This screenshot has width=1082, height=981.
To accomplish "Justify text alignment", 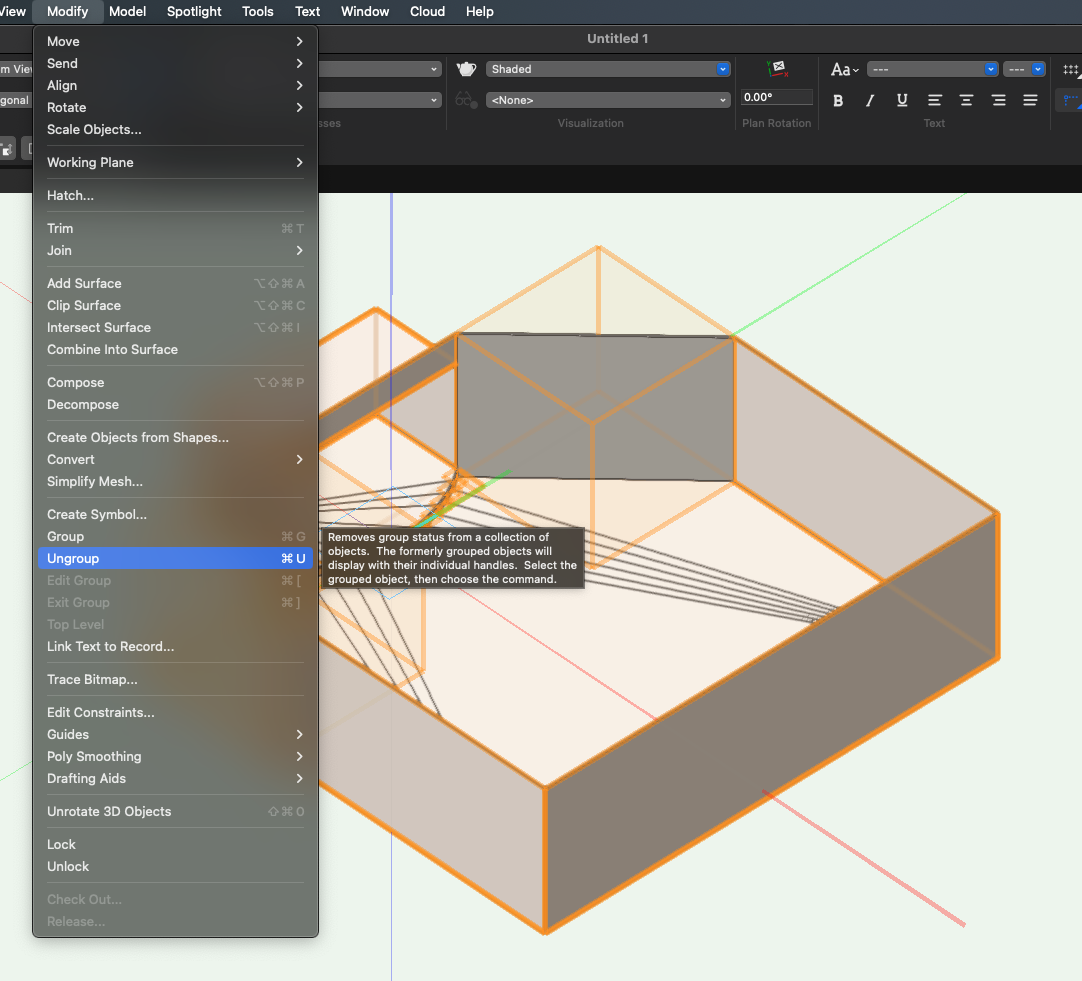I will tap(1030, 100).
